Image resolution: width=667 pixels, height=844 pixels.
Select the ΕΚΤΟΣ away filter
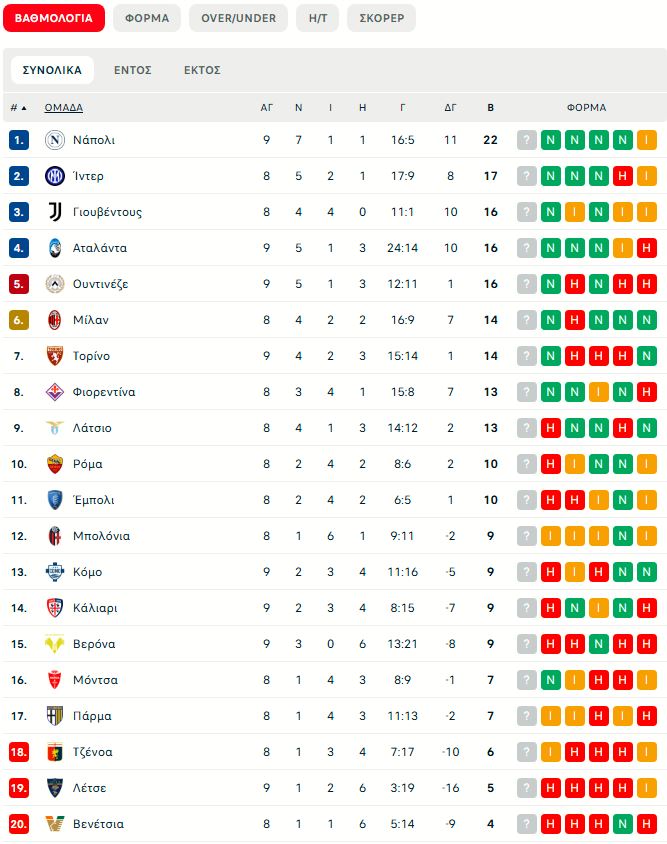pyautogui.click(x=202, y=70)
